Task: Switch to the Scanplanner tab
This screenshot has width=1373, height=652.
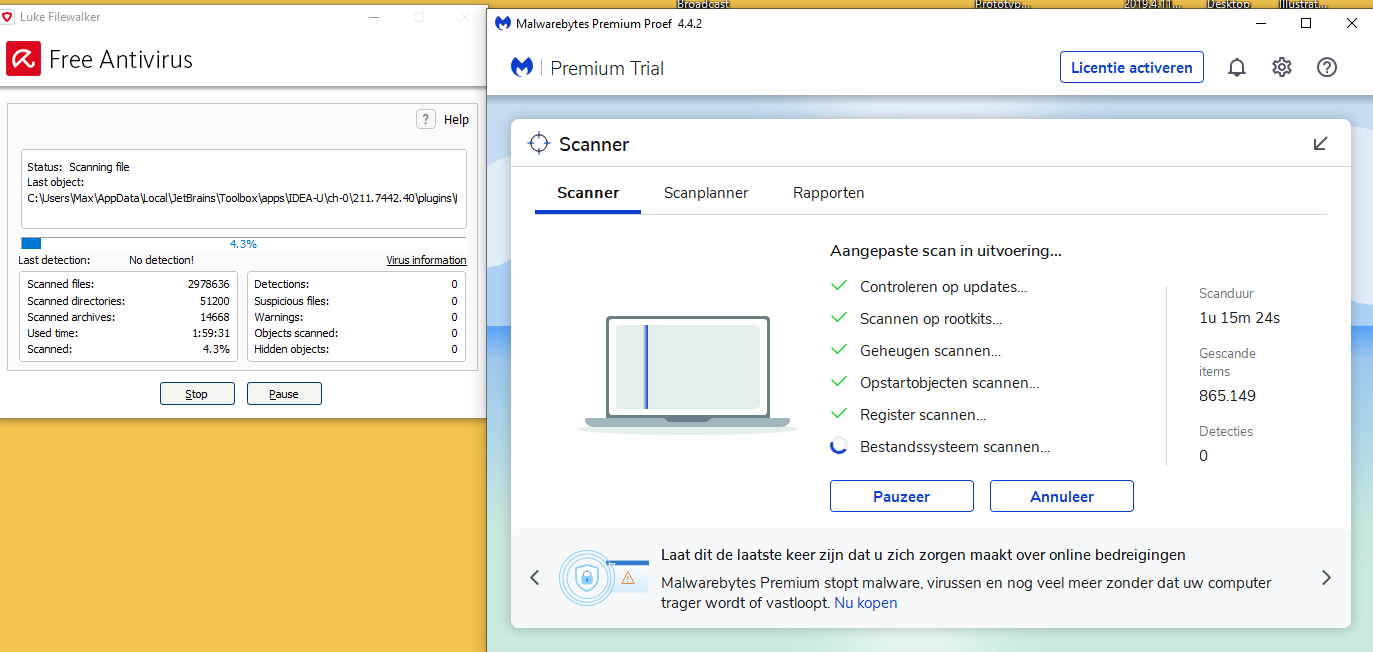Action: tap(706, 193)
